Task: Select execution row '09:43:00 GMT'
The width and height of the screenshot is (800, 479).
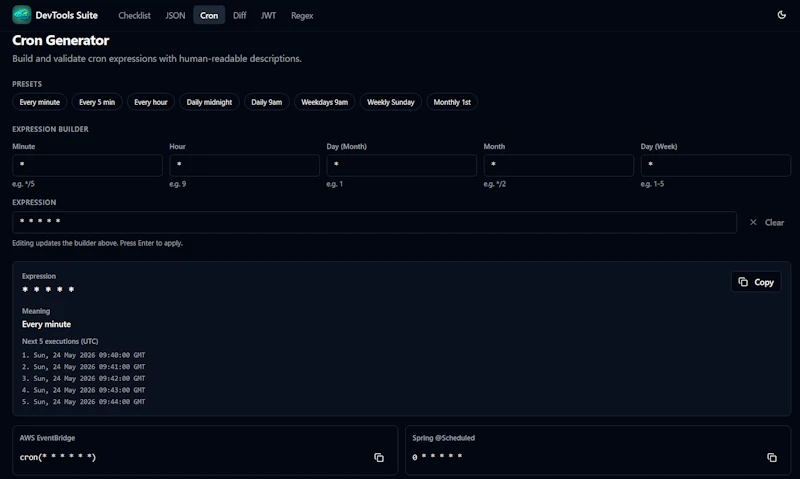Action: point(84,390)
